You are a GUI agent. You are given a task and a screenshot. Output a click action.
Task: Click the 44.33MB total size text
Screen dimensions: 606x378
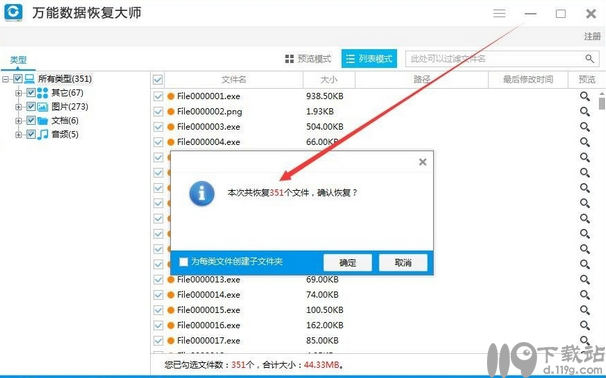tap(322, 364)
